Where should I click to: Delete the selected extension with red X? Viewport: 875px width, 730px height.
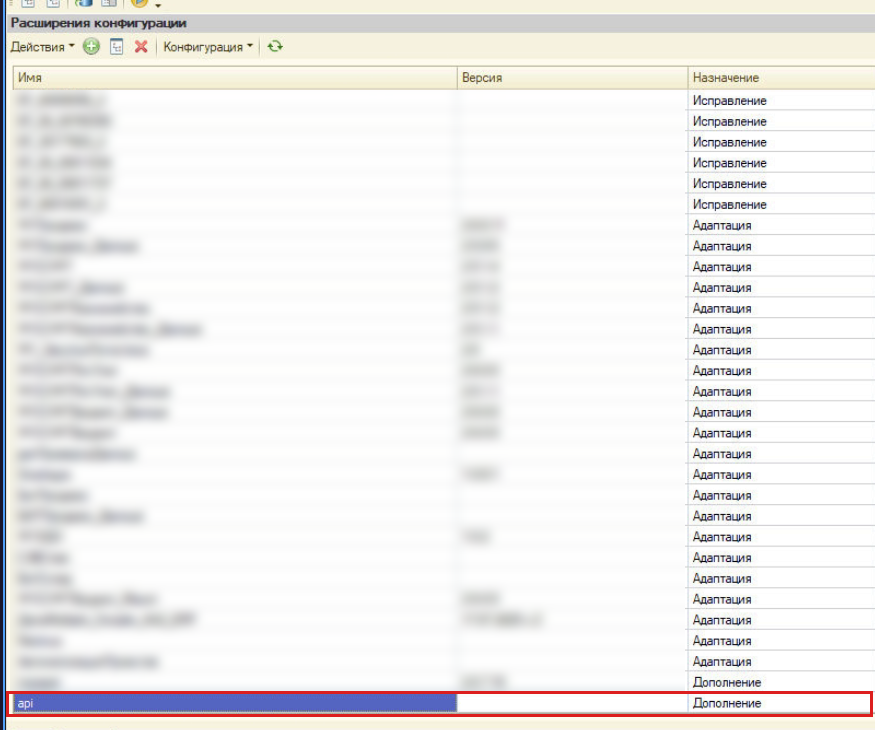[141, 46]
